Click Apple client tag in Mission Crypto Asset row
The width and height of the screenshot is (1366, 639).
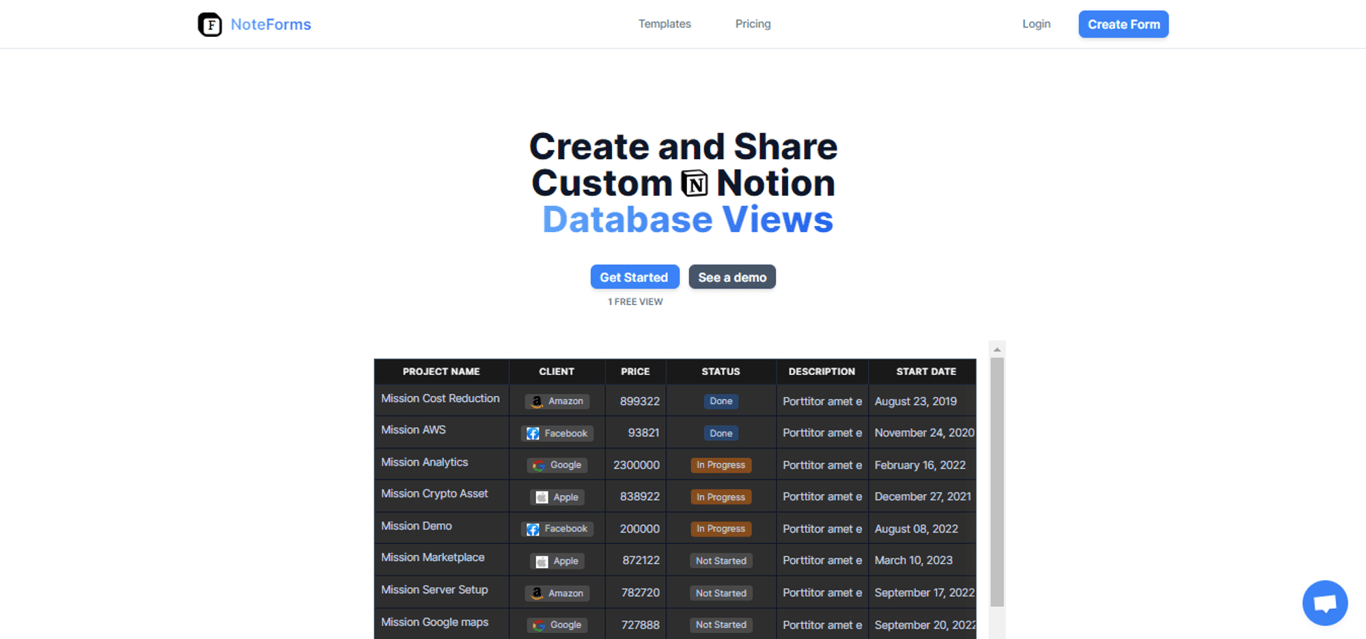tap(557, 497)
